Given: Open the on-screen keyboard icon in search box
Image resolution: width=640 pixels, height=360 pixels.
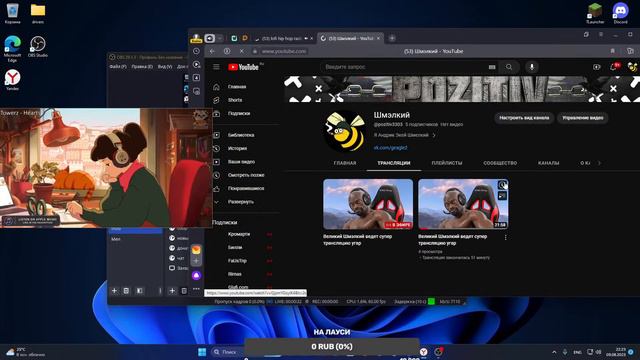Looking at the screenshot, I should coord(492,67).
